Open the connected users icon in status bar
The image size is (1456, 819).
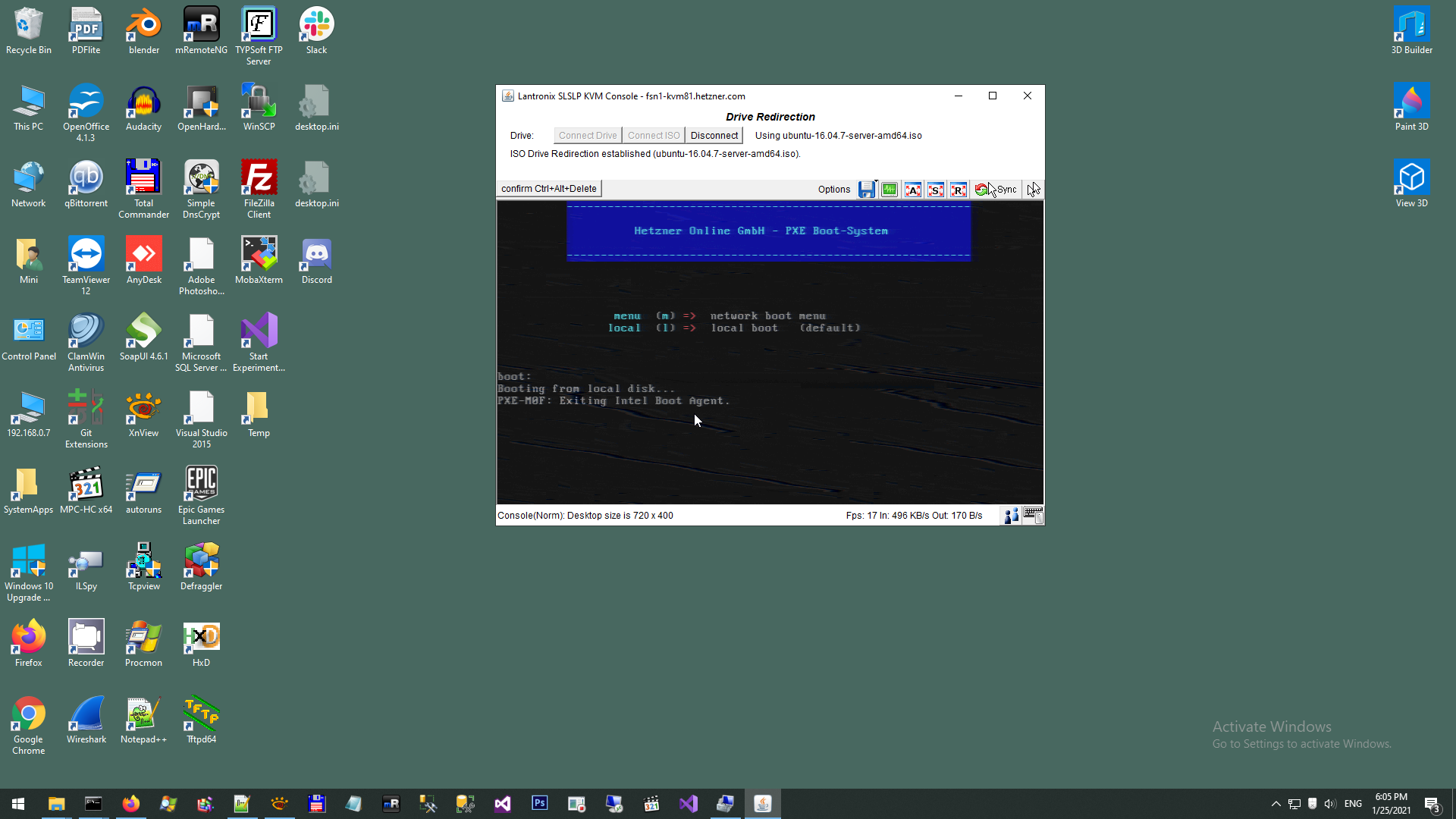click(1011, 516)
